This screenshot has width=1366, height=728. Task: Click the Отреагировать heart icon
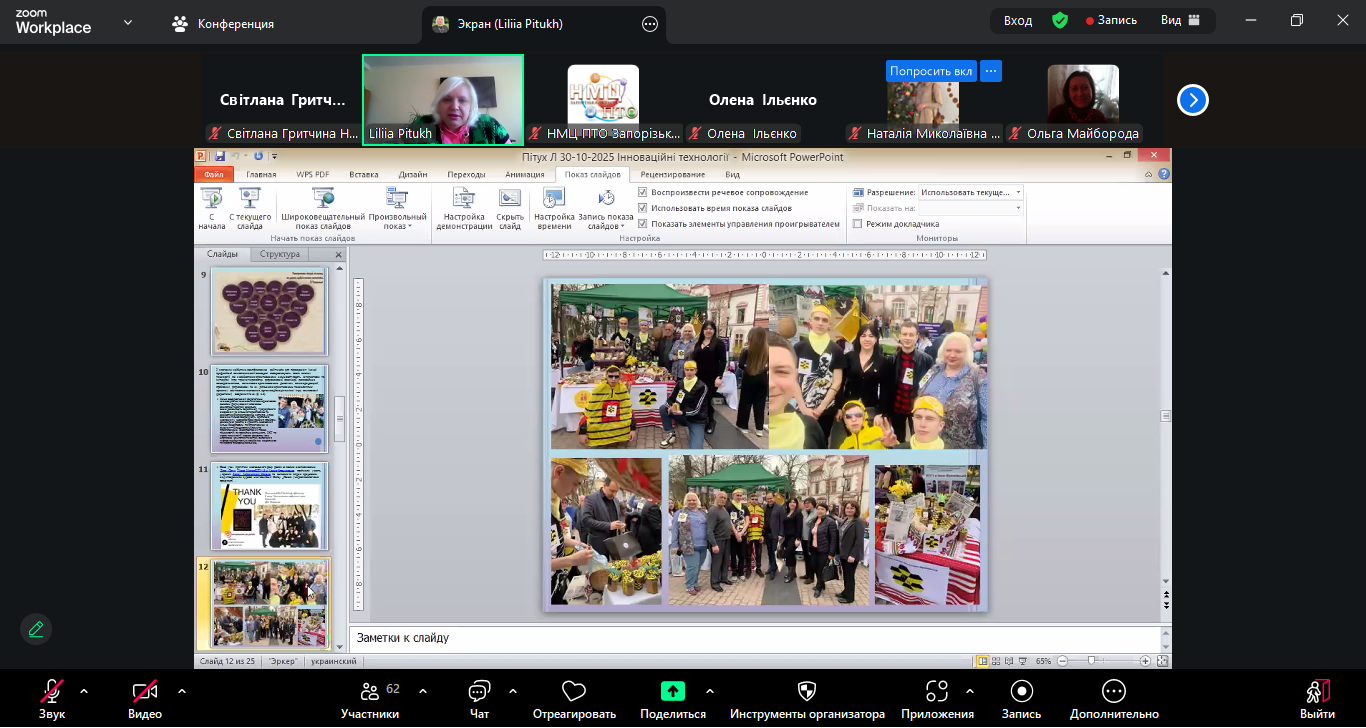point(574,691)
